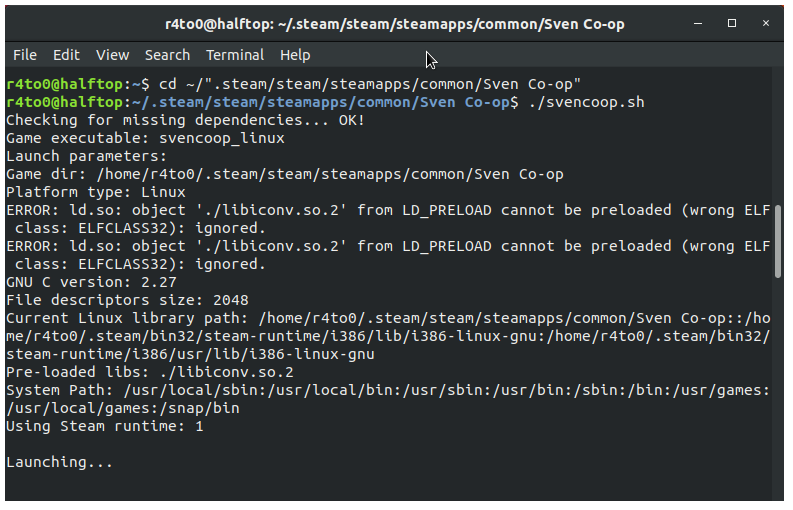Image resolution: width=793 pixels, height=510 pixels.
Task: Click the "File descriptors size: 2048" line
Action: pyautogui.click(x=127, y=300)
